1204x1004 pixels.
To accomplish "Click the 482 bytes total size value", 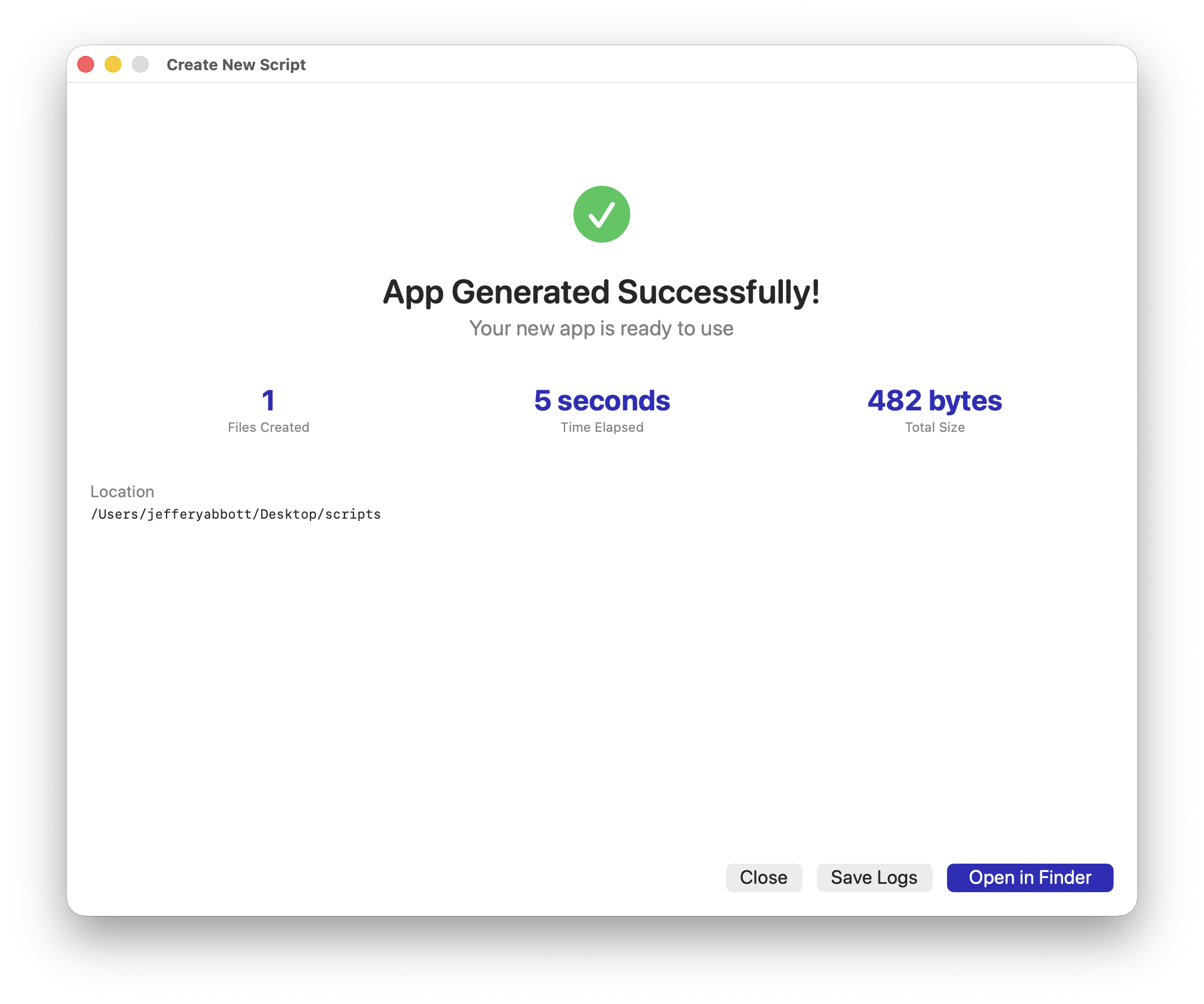I will click(934, 400).
